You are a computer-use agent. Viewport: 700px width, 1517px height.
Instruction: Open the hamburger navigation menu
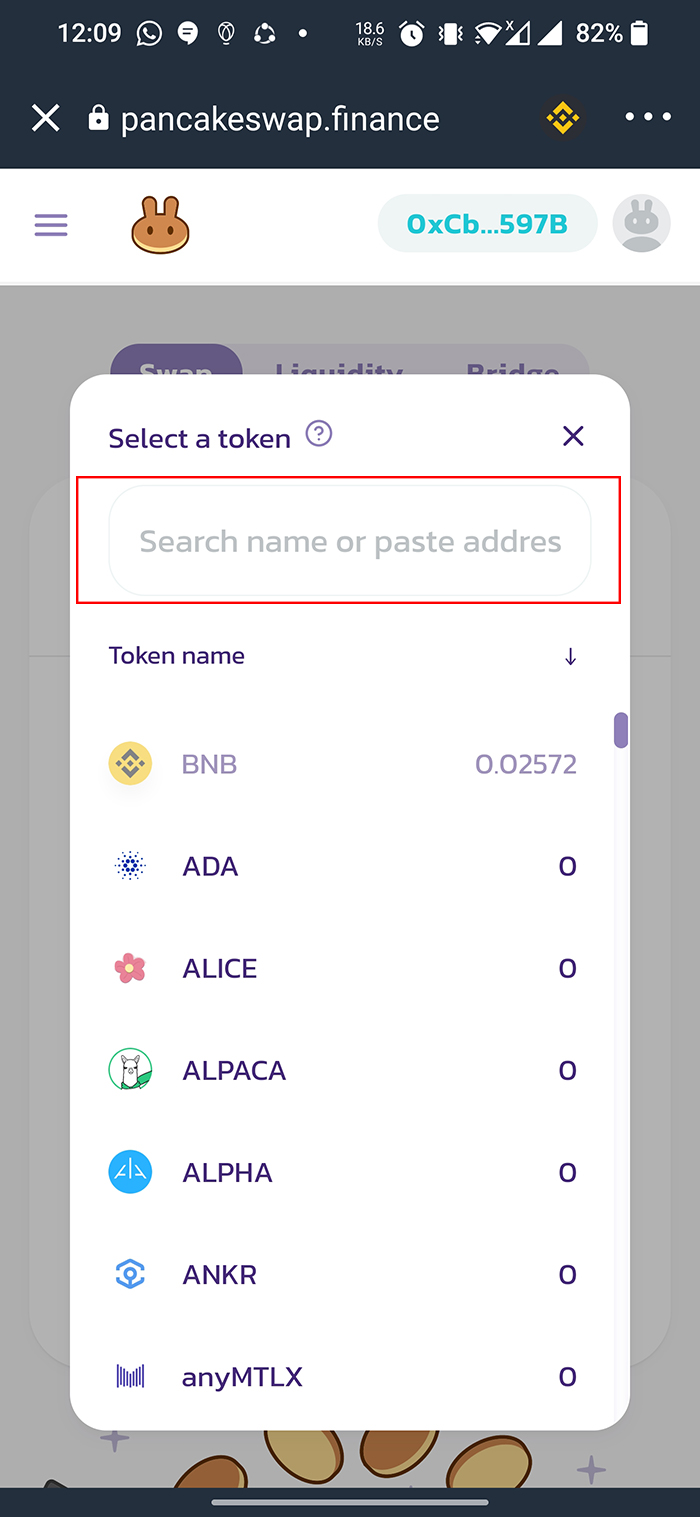[51, 224]
